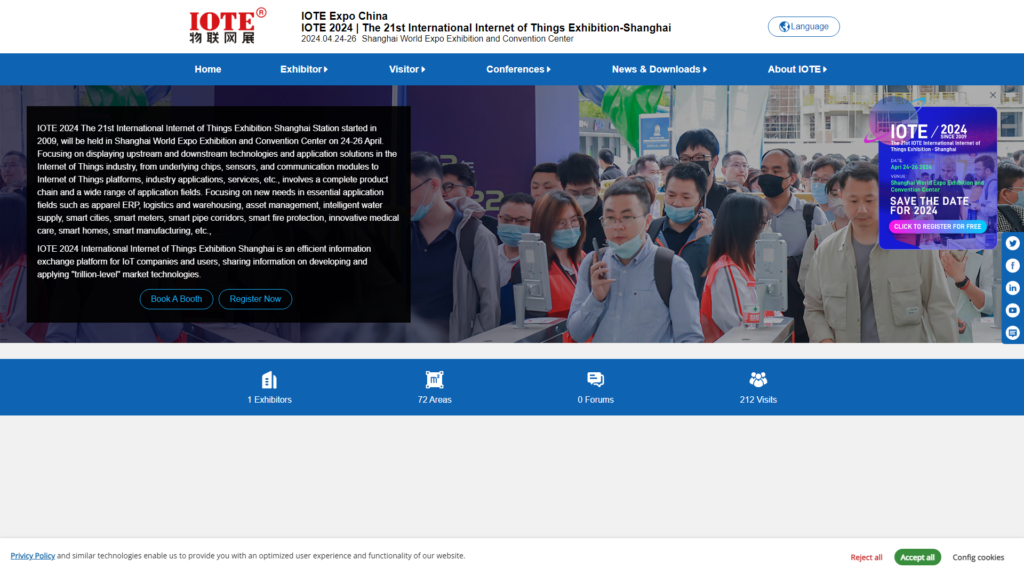The width and height of the screenshot is (1024, 576).
Task: Expand the About IOTE menu
Action: [x=797, y=69]
